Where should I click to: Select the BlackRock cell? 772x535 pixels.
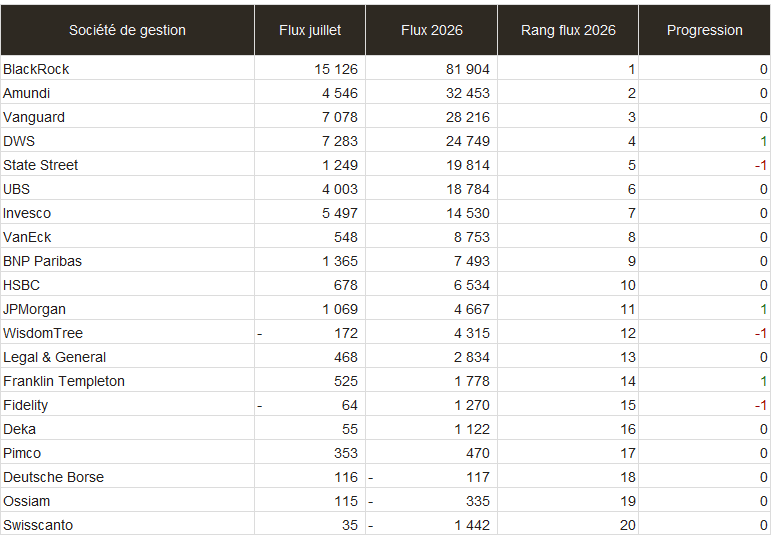[128, 69]
